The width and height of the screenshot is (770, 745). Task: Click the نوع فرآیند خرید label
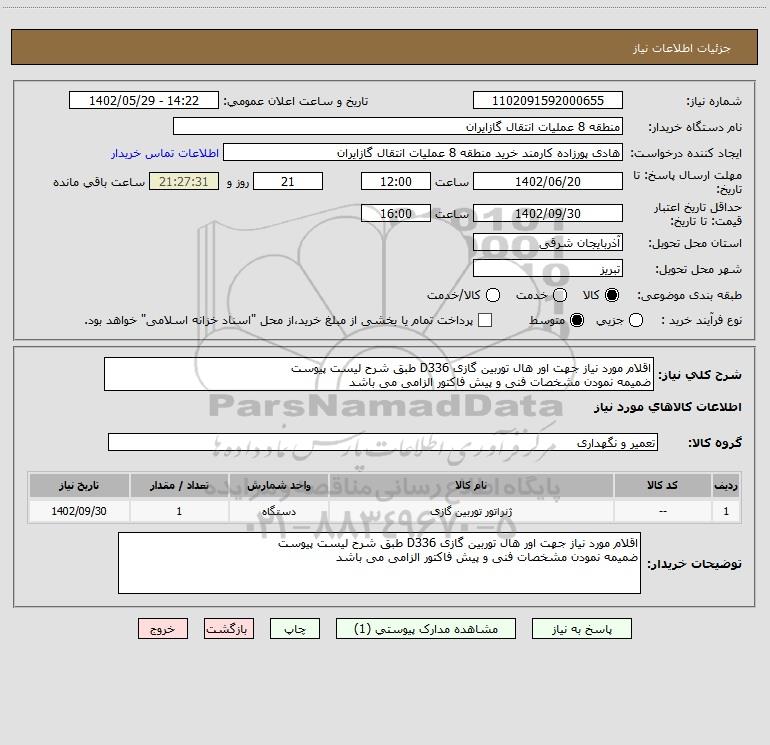click(x=701, y=320)
